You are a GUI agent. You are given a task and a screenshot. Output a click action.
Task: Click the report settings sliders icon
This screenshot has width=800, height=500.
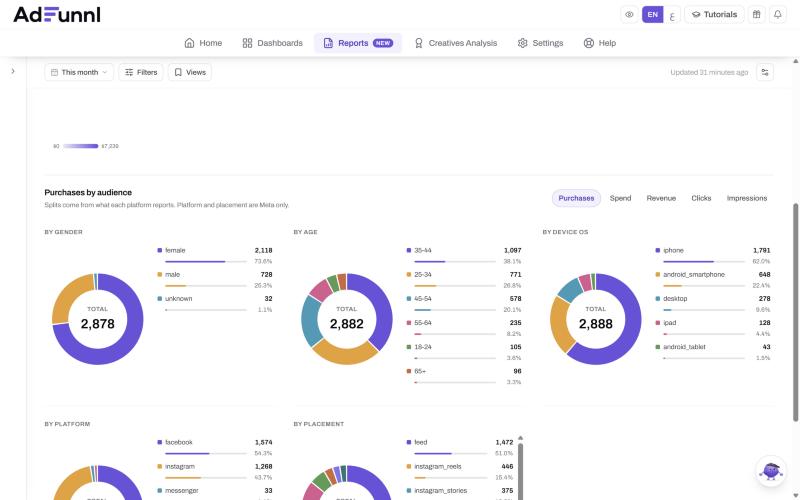point(765,72)
